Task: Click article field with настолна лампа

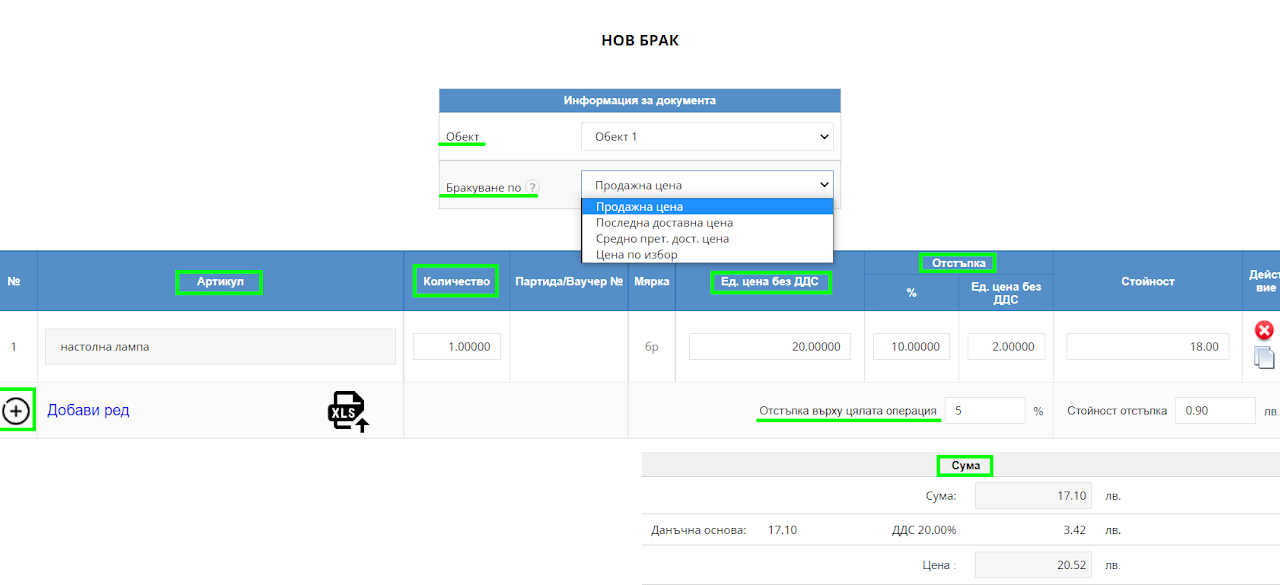Action: (x=220, y=347)
